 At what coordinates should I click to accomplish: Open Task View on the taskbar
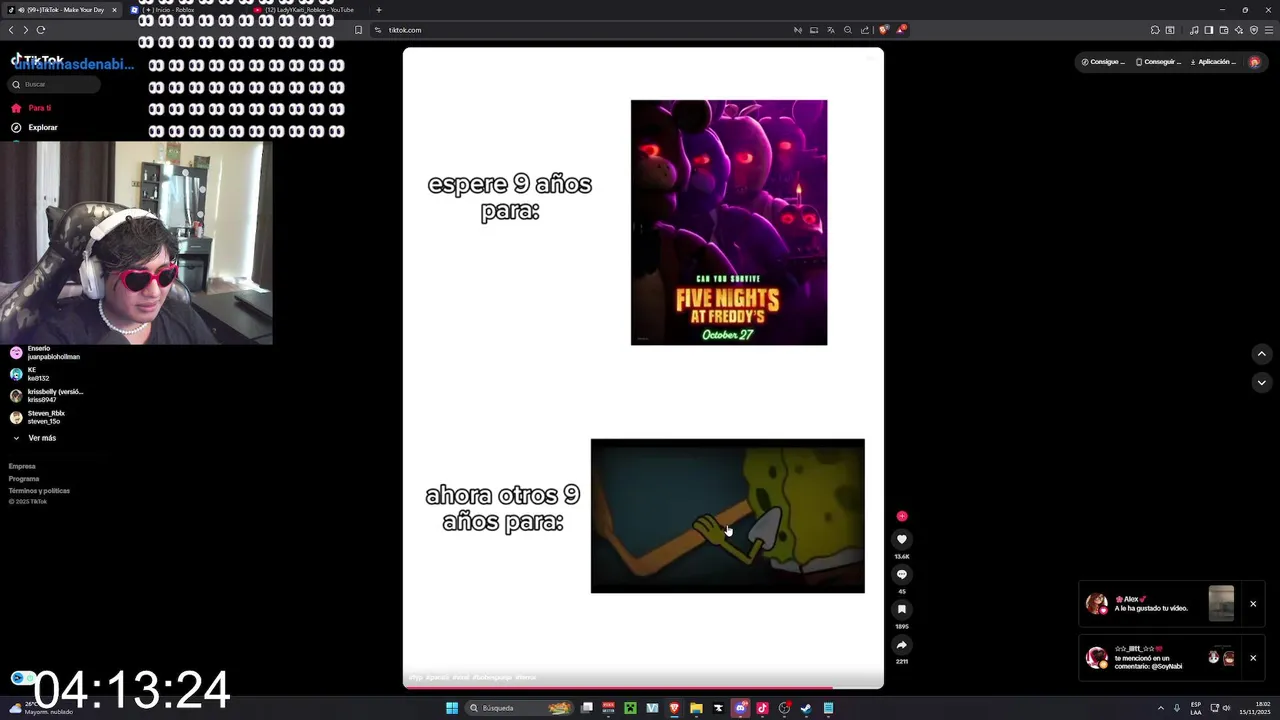587,708
